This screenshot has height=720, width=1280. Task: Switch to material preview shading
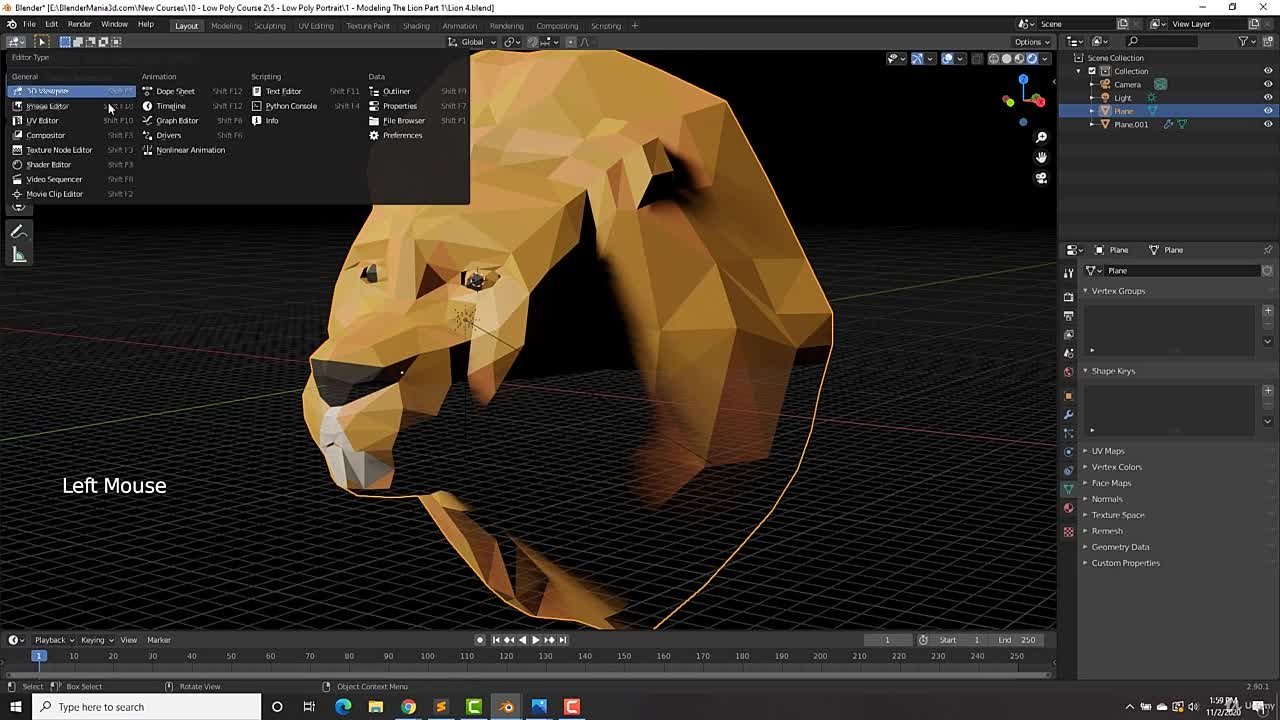[x=1019, y=58]
